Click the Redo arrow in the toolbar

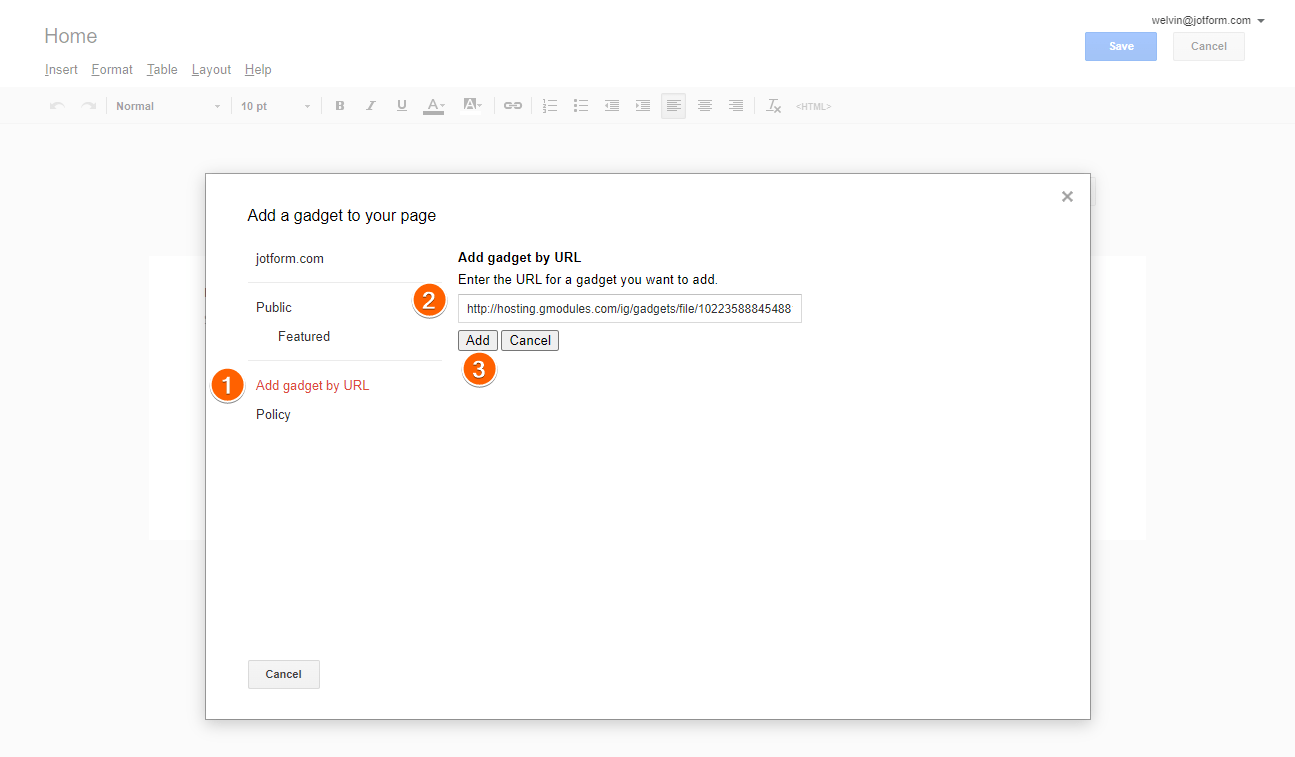pyautogui.click(x=88, y=106)
